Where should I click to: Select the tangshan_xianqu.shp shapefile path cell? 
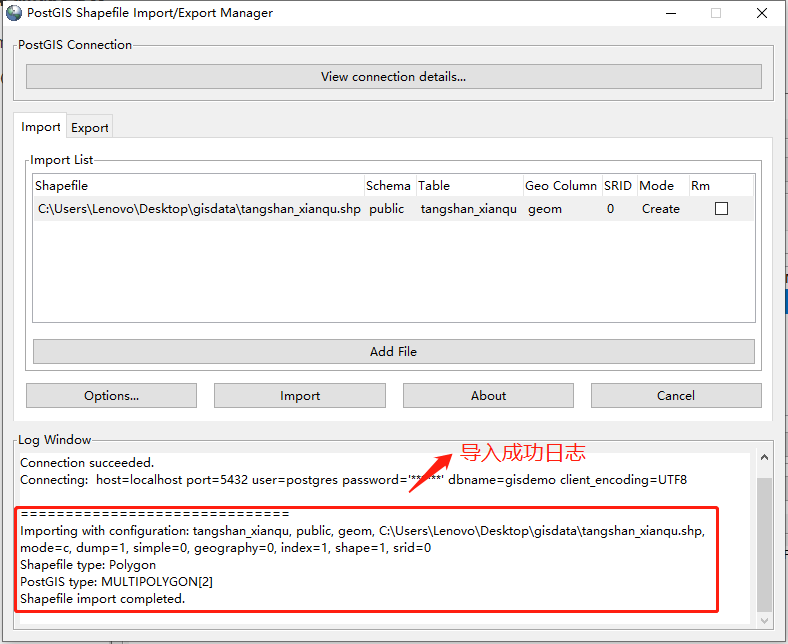[x=199, y=209]
